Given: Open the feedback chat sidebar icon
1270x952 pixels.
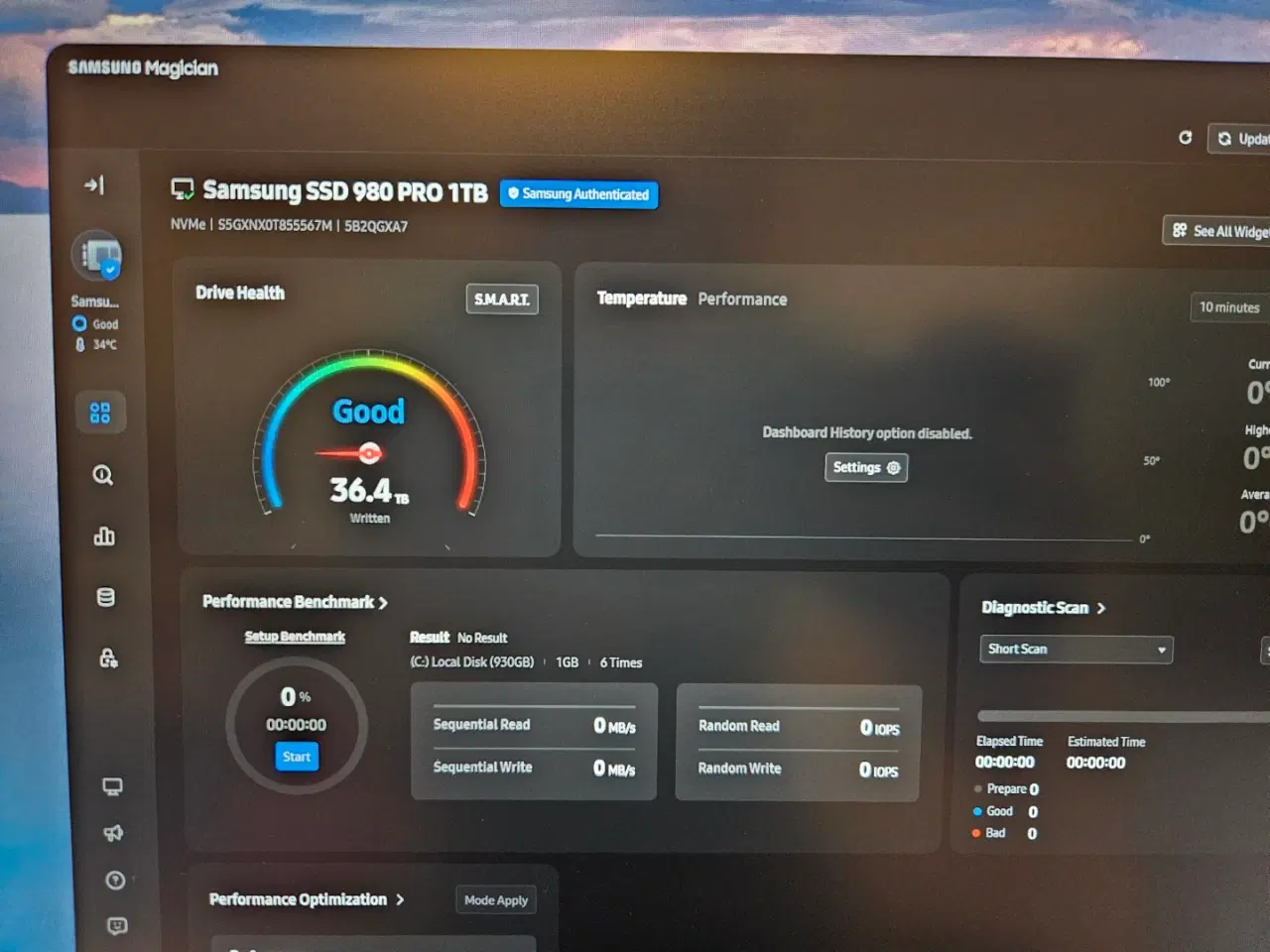Looking at the screenshot, I should tap(117, 926).
